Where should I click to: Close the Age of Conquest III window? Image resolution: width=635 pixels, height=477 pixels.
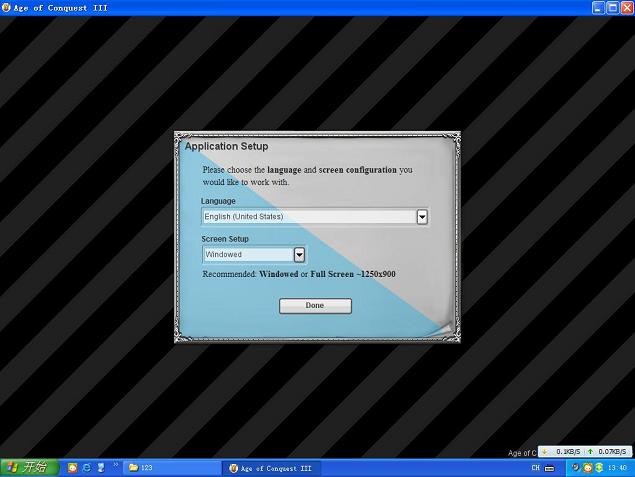tap(627, 8)
